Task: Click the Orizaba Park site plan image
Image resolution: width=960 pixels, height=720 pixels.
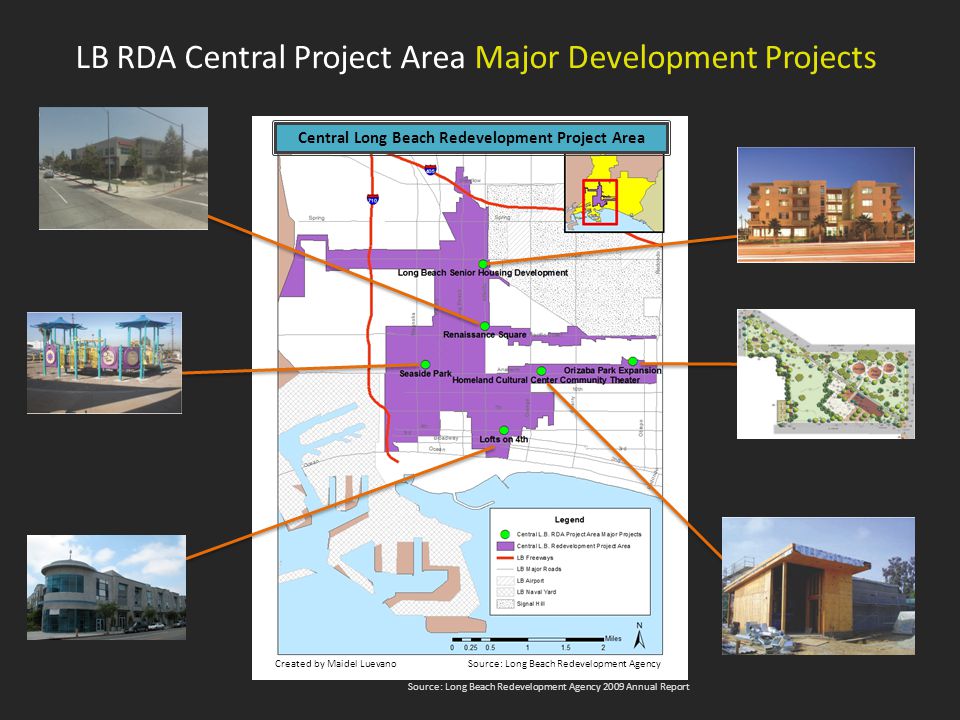Action: click(825, 373)
